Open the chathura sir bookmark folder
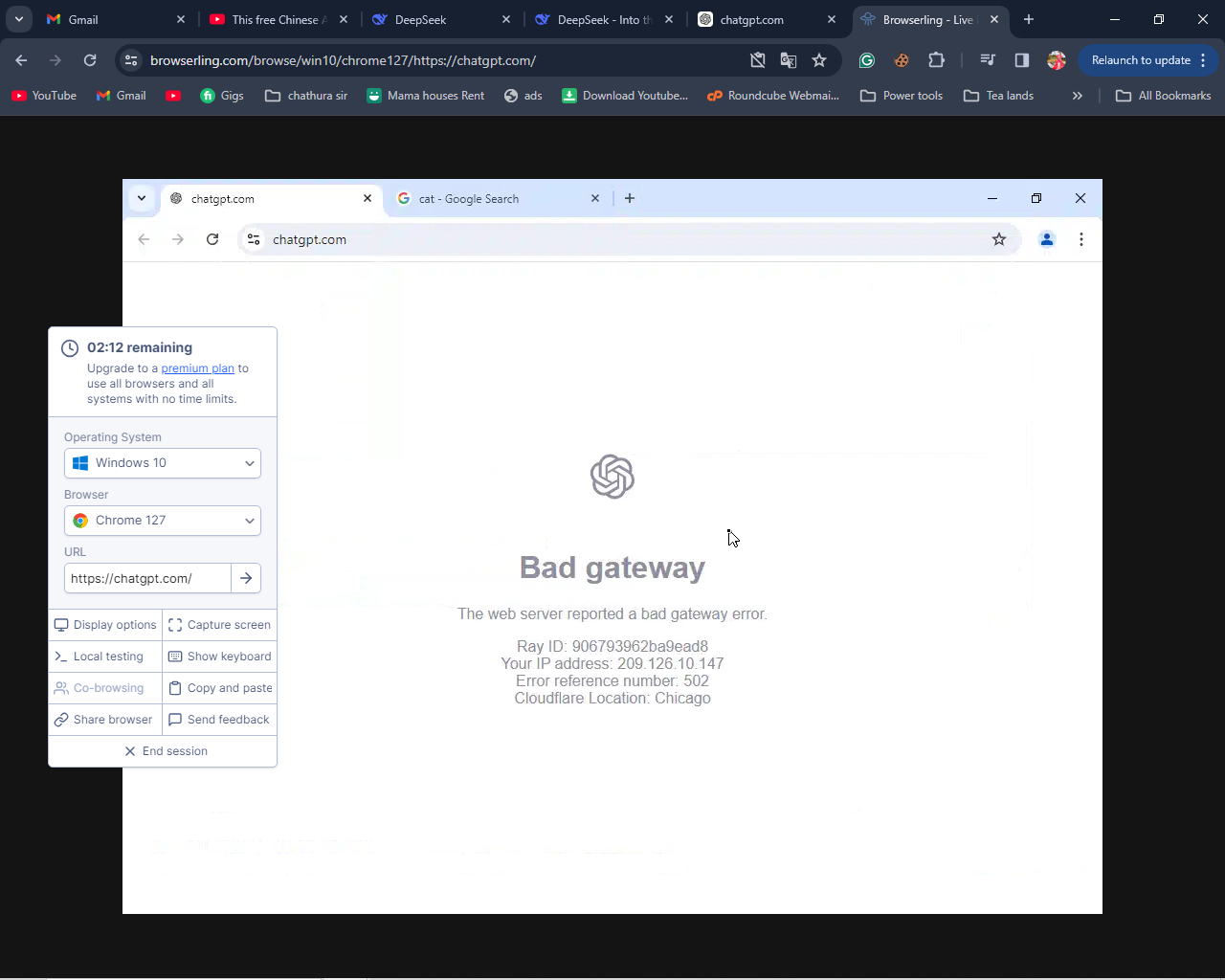 point(306,96)
